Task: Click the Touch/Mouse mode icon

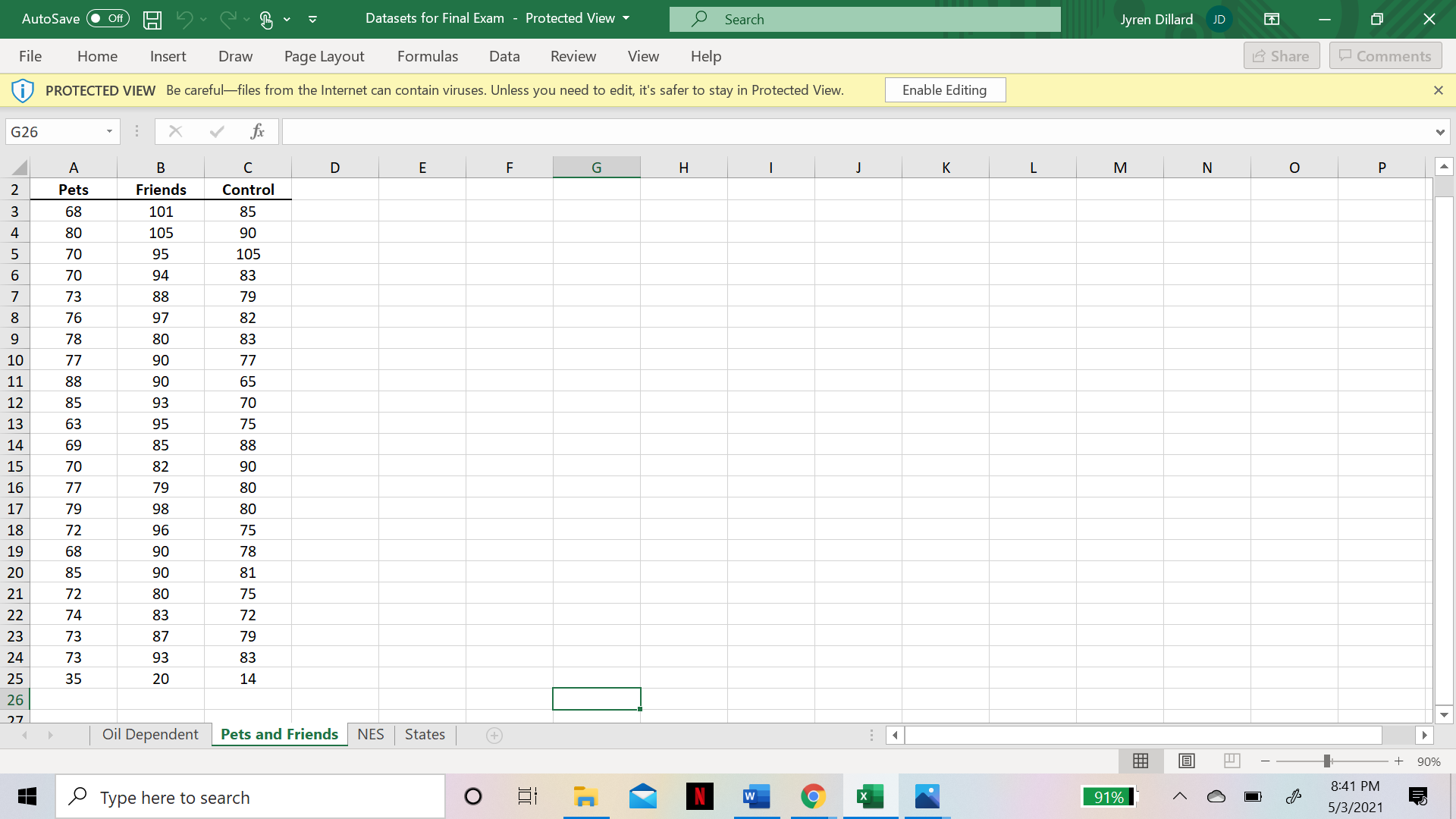Action: (x=266, y=20)
